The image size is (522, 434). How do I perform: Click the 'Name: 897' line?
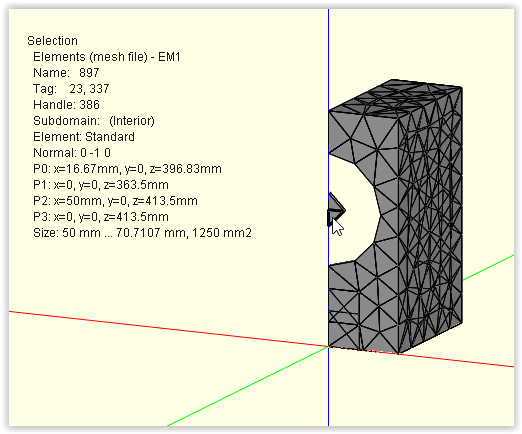(66, 73)
